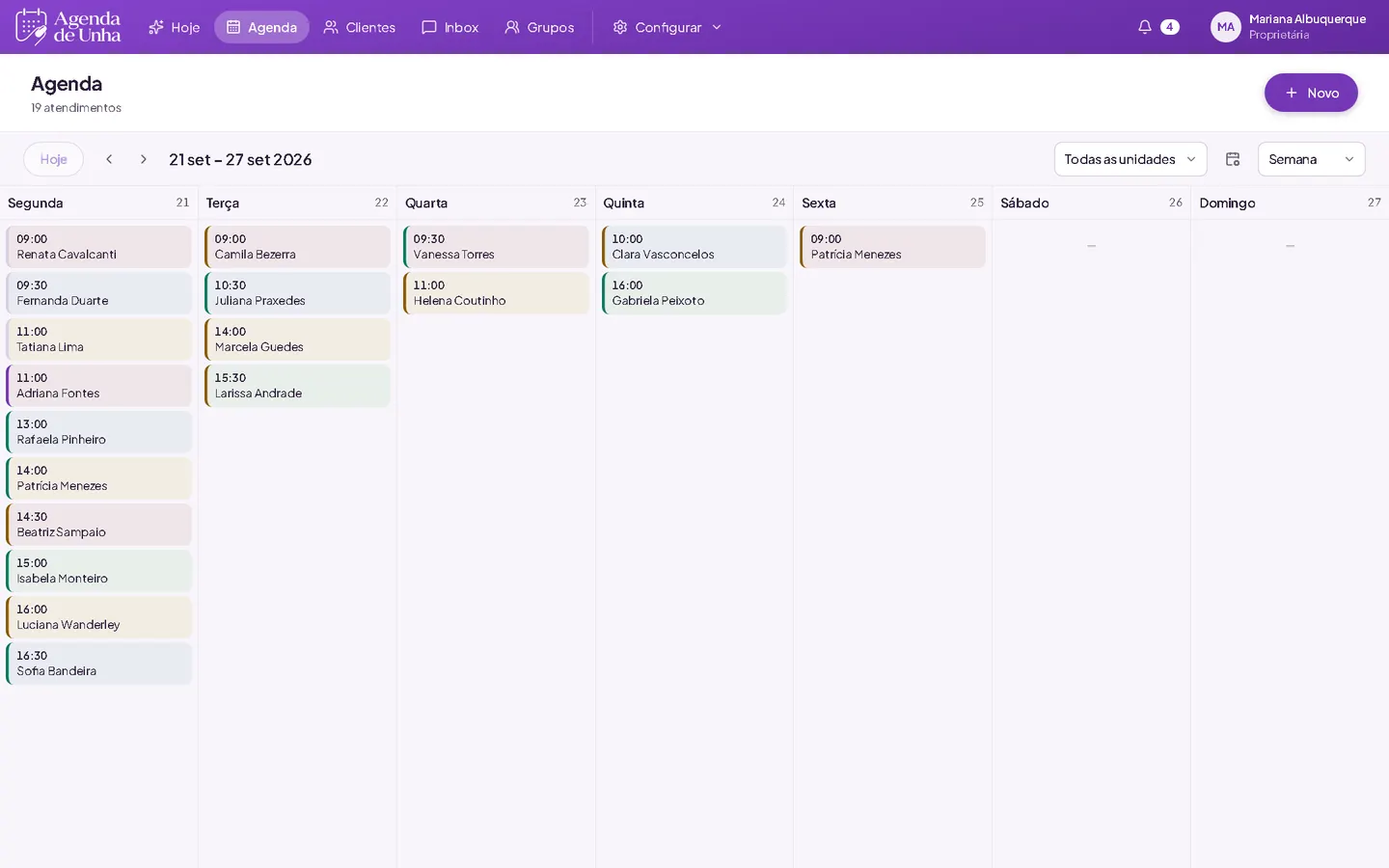Advance to next week arrow
The width and height of the screenshot is (1389, 868).
point(144,159)
